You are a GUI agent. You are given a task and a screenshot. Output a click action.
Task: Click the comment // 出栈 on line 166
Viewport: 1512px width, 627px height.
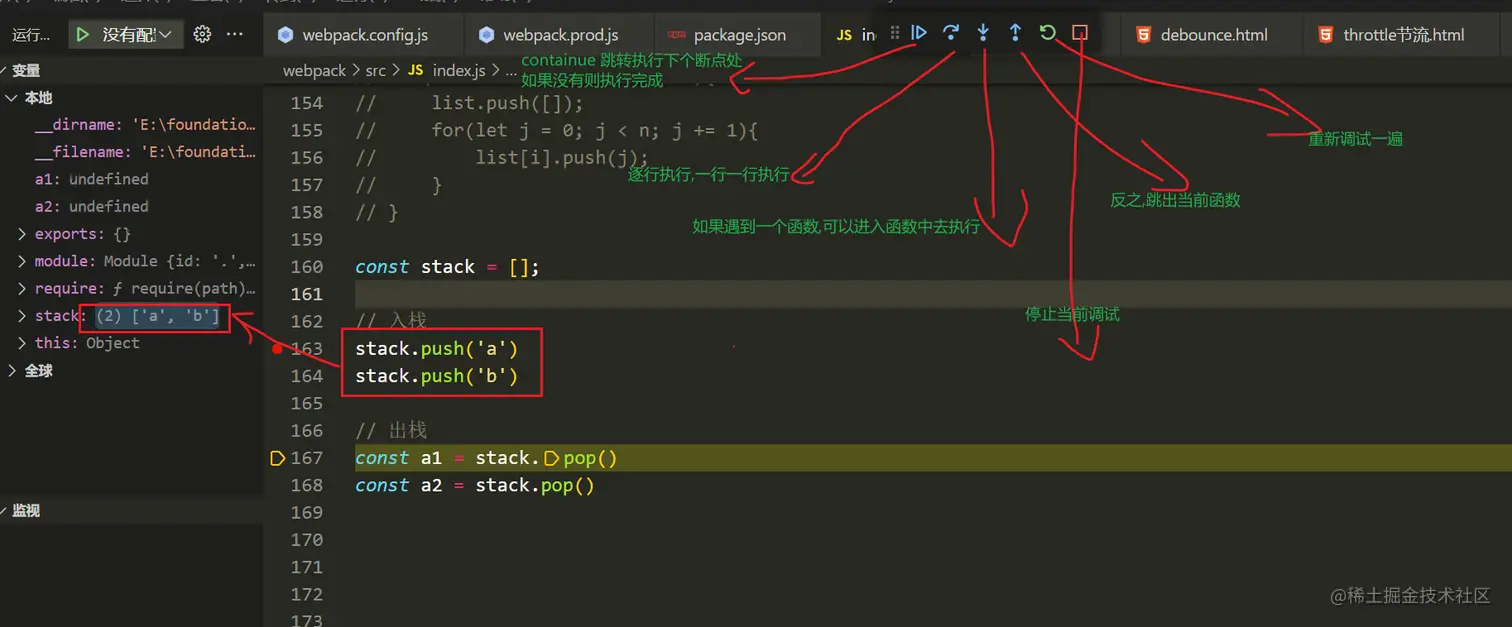pos(391,431)
